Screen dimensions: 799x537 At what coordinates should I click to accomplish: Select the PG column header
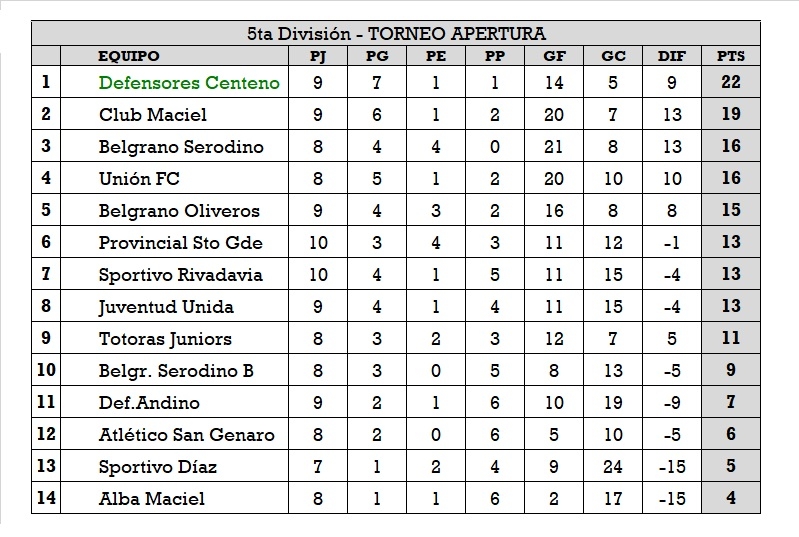click(x=377, y=56)
